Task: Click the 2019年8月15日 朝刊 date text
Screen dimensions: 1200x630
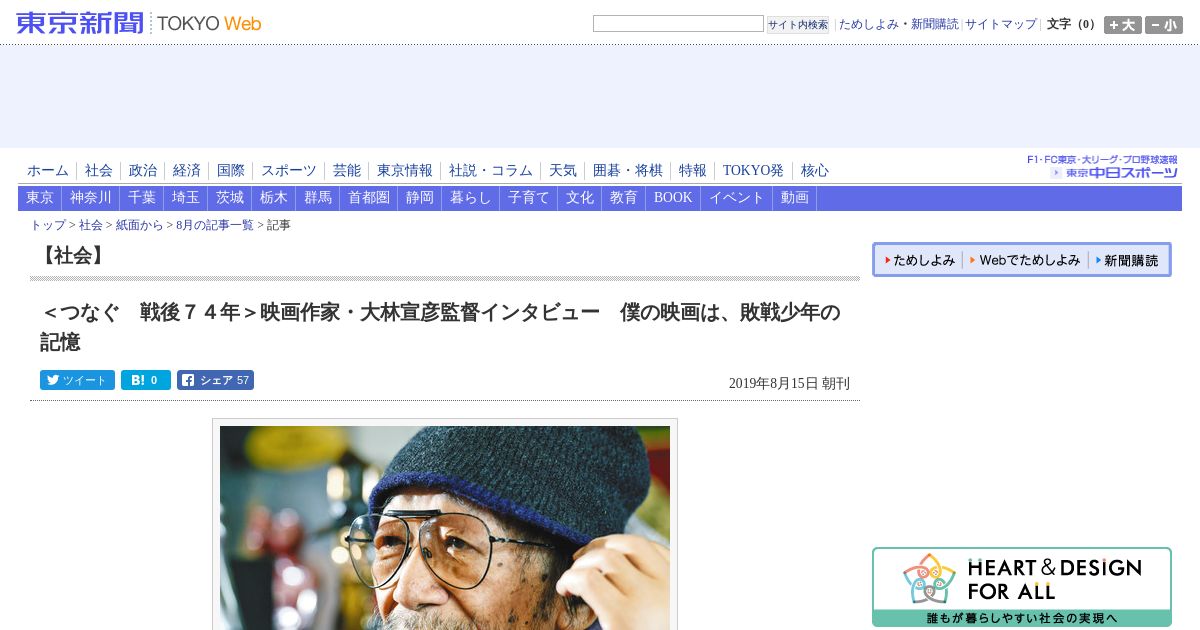Action: click(x=789, y=383)
